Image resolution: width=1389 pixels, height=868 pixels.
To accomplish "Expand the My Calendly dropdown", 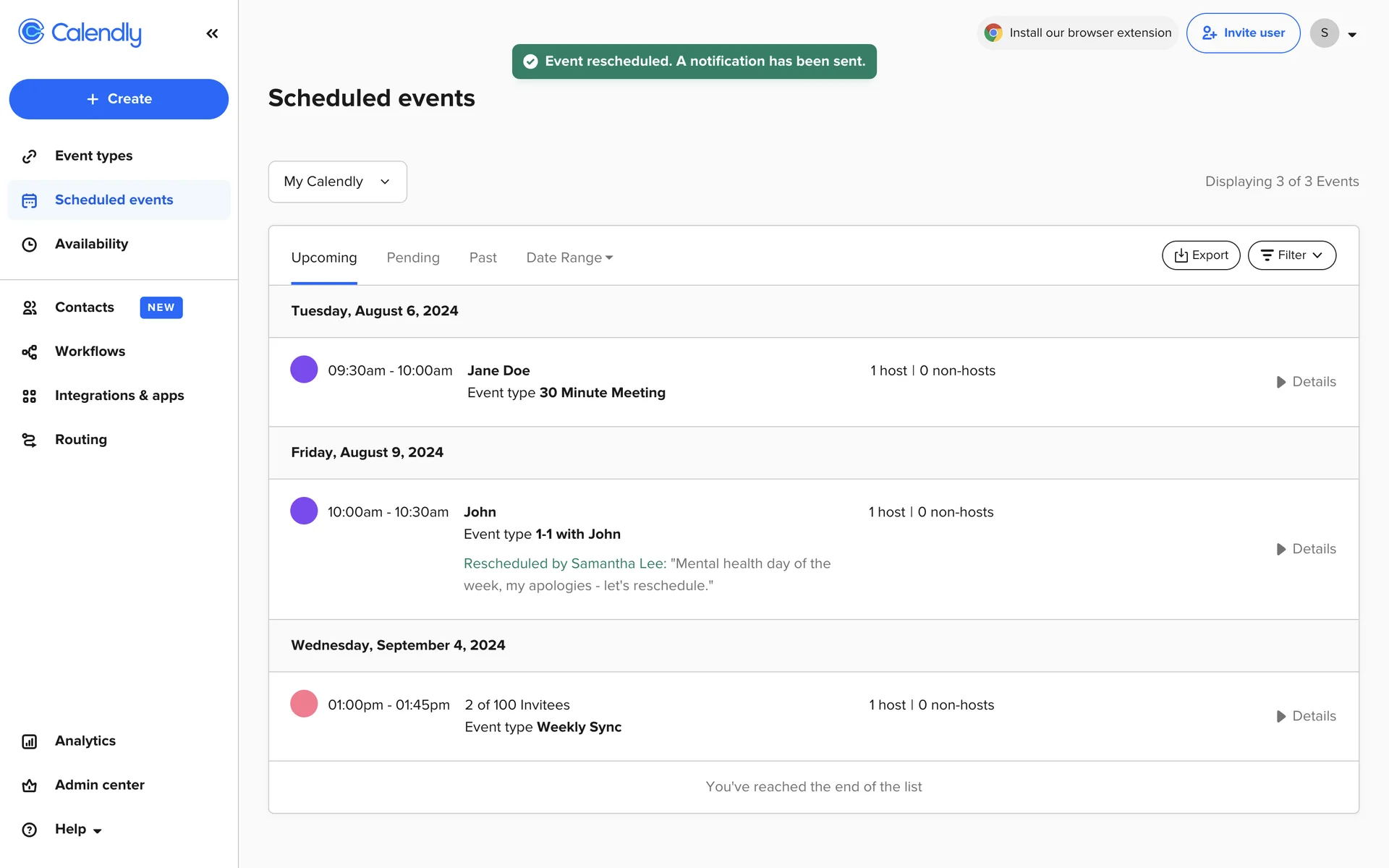I will [x=337, y=182].
